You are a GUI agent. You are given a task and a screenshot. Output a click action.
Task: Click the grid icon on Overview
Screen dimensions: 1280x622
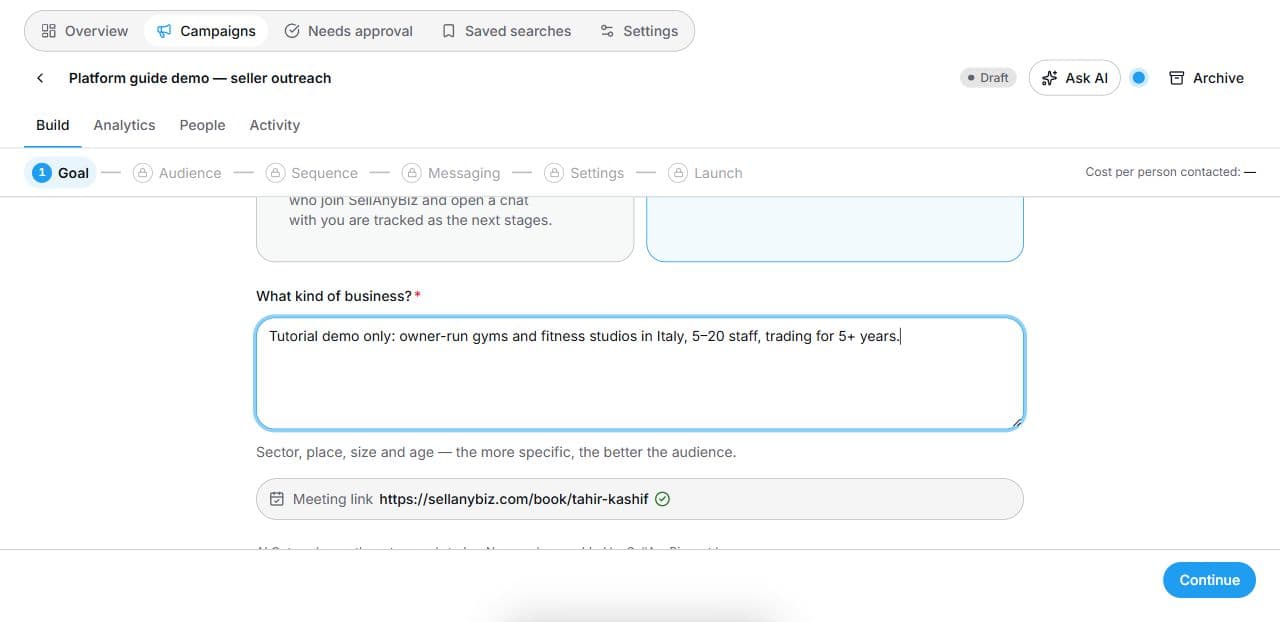coord(48,31)
